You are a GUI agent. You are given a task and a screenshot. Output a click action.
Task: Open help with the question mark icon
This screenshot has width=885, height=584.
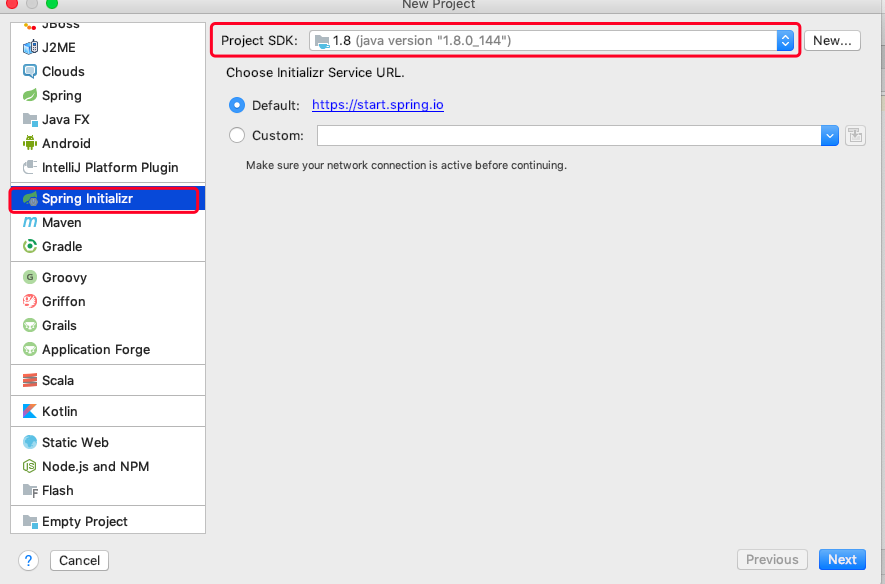click(x=28, y=560)
